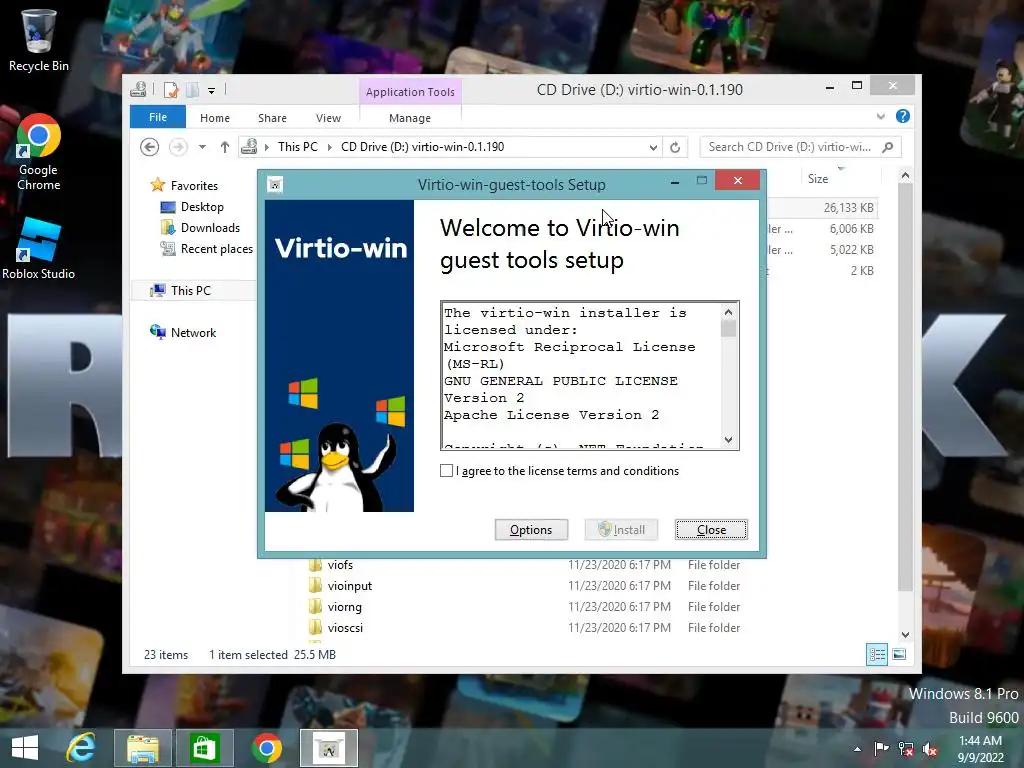Click the Explorer file list scroll down arrow
1024x768 pixels.
pos(905,634)
